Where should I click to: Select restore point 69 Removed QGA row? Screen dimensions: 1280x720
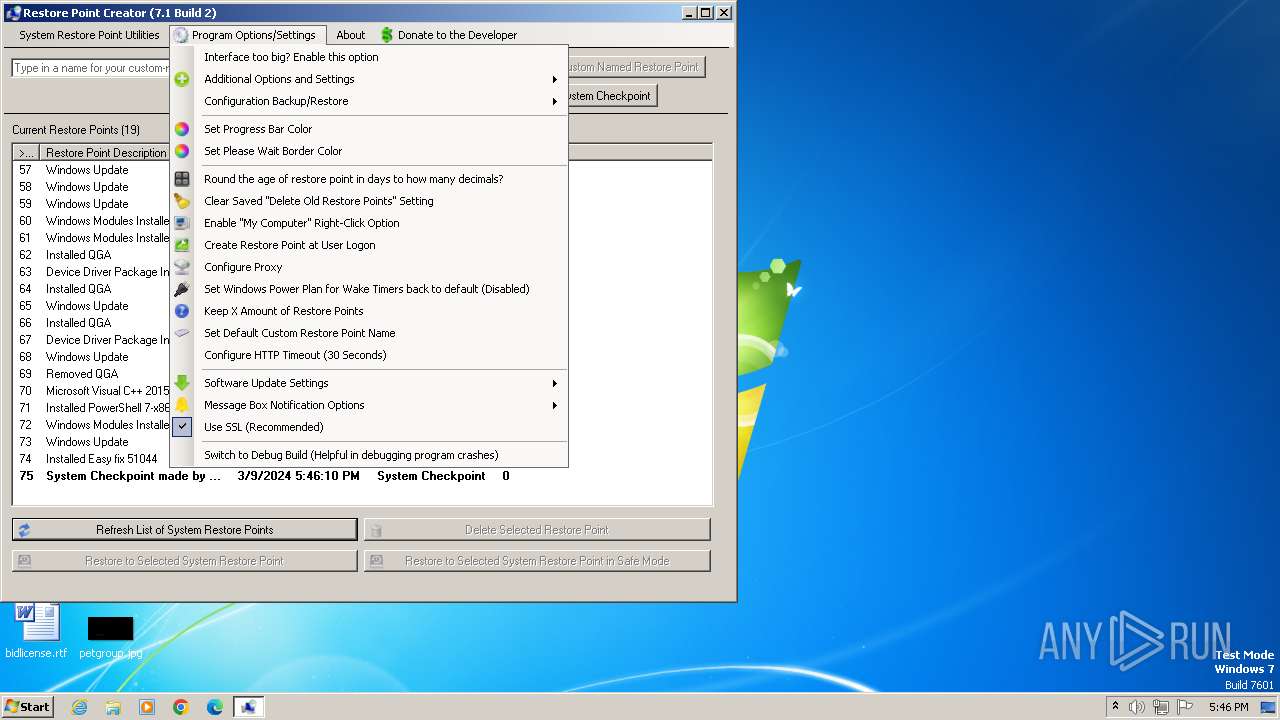92,374
